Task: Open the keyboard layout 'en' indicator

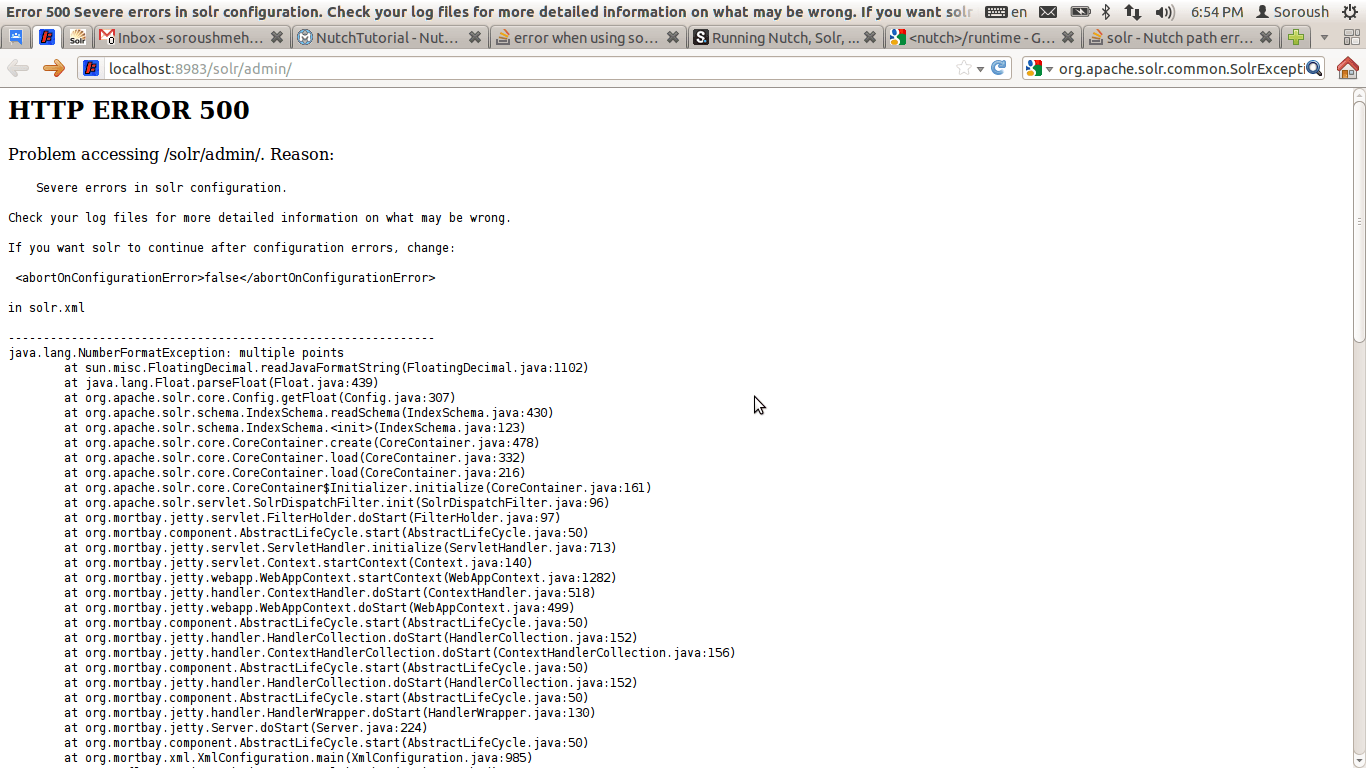Action: coord(1006,12)
